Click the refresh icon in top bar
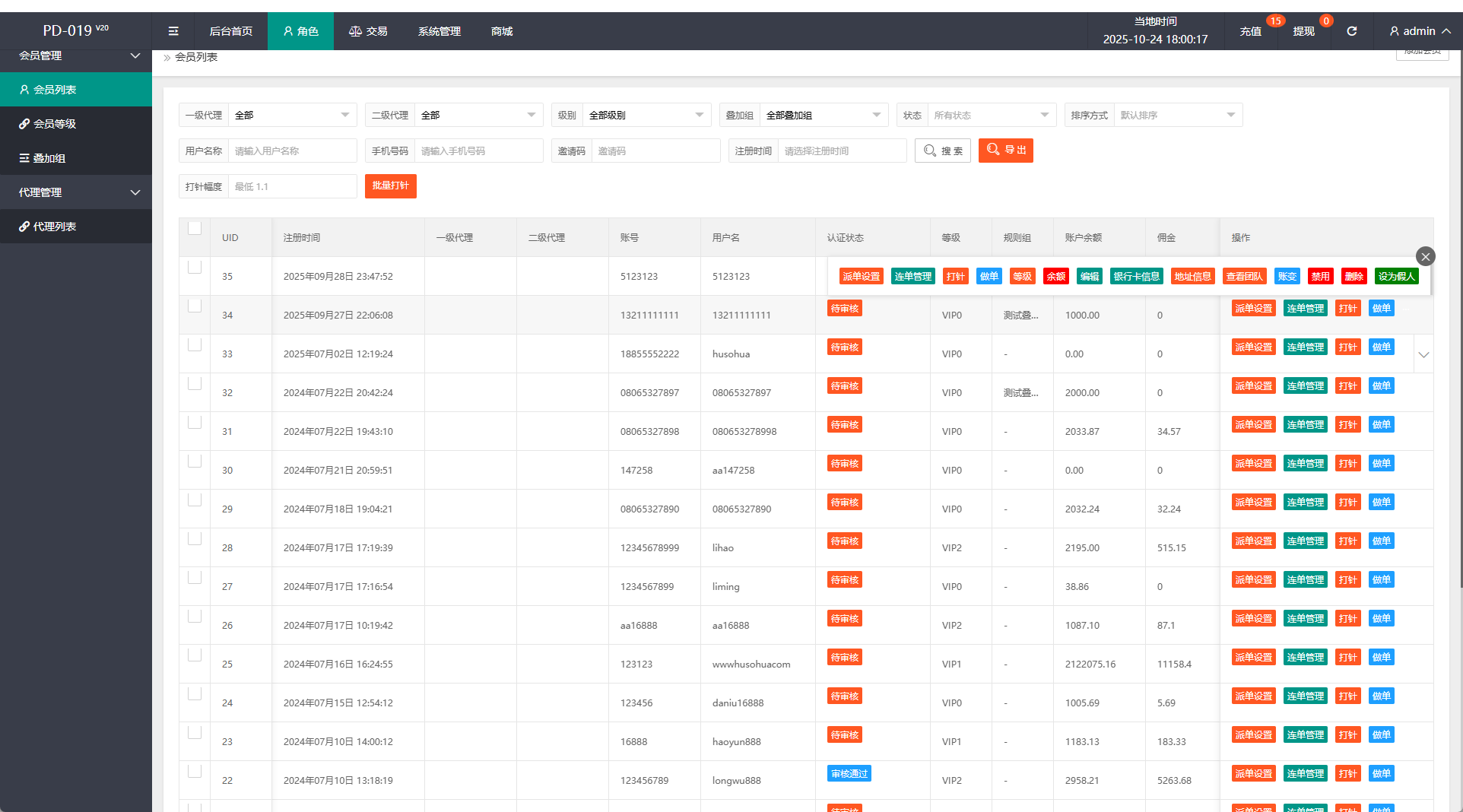This screenshot has height=812, width=1463. 1351,31
